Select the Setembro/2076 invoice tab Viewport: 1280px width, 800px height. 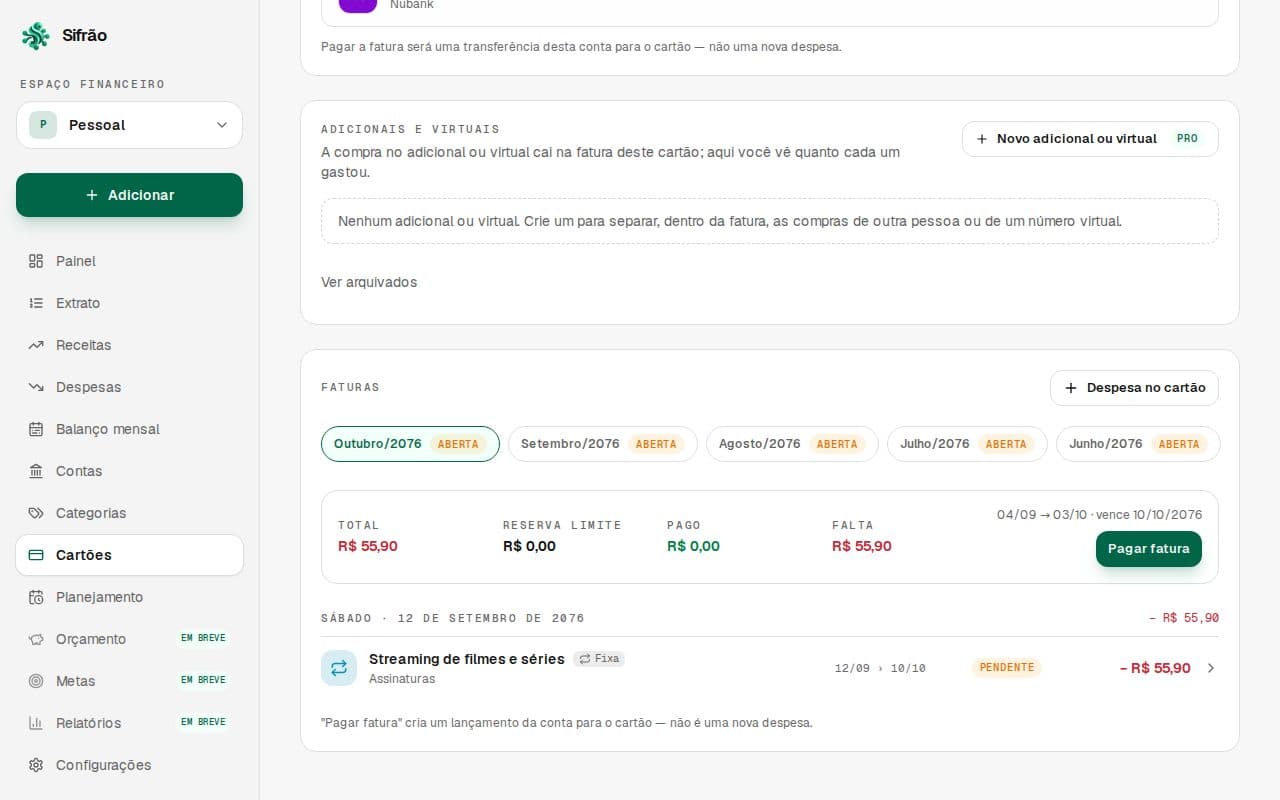(603, 444)
